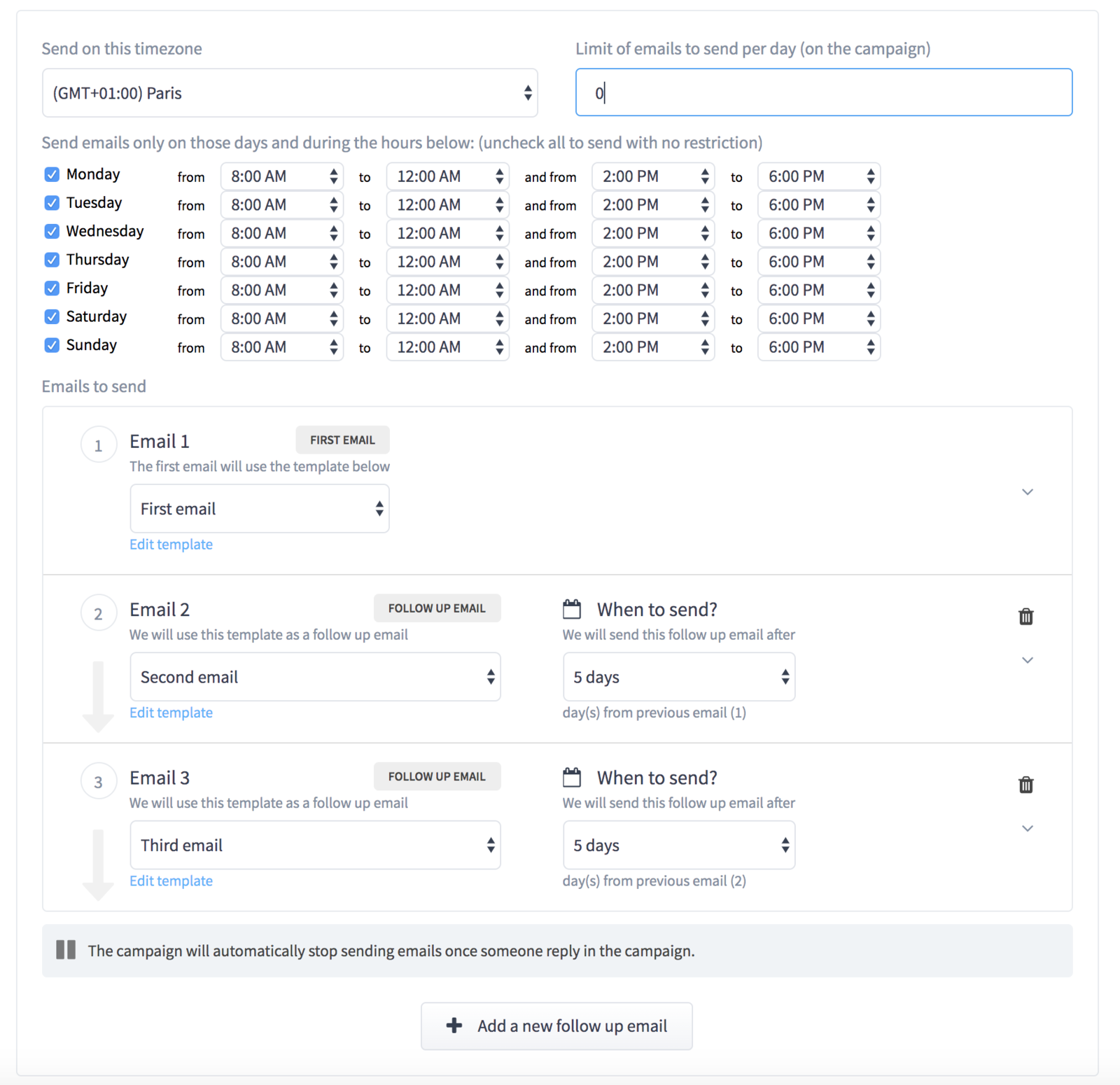Viewport: 1120px width, 1085px height.
Task: Open Edit template link under Second email
Action: tap(171, 713)
